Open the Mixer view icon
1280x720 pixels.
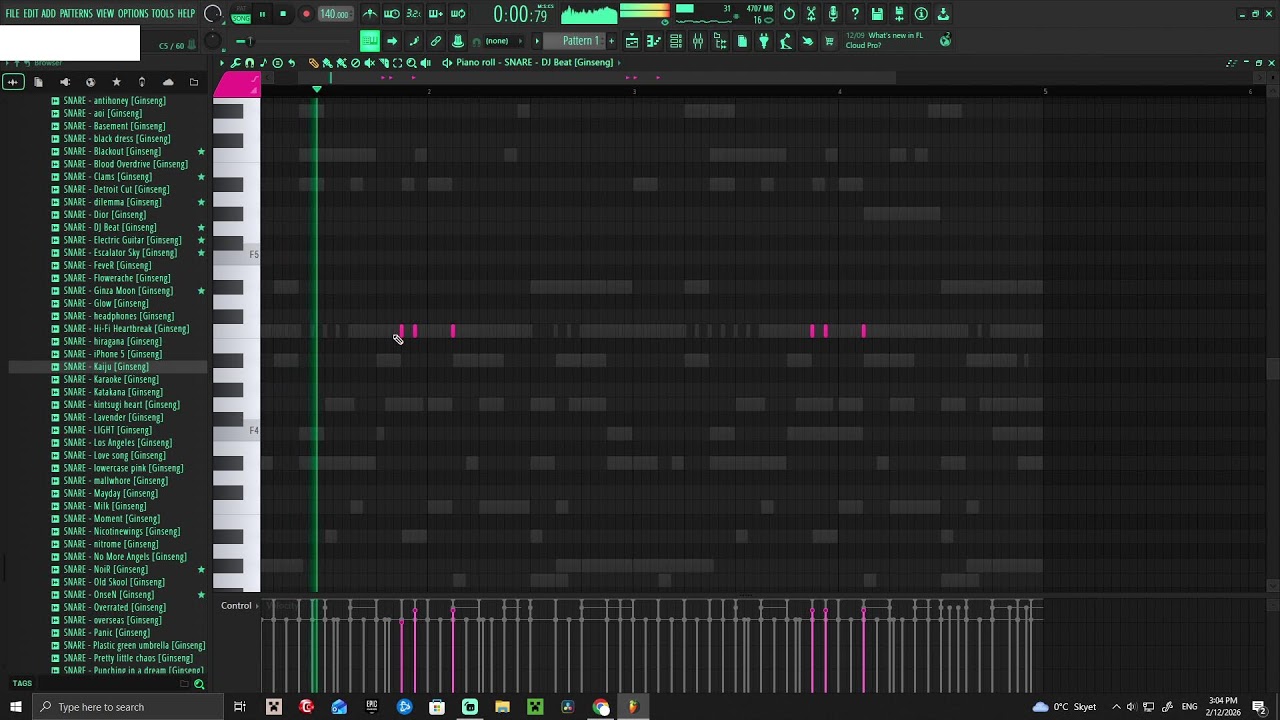click(697, 41)
